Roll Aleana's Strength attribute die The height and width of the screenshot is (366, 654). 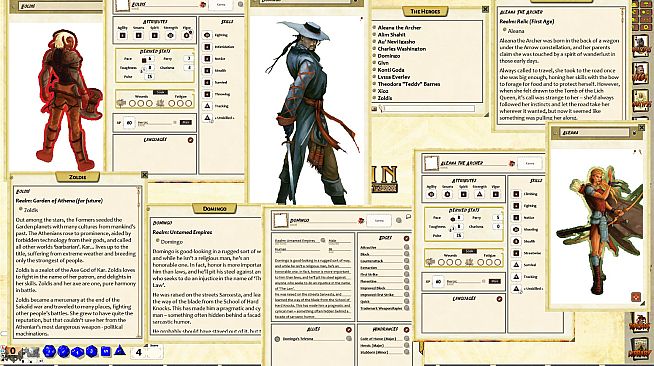(x=479, y=194)
